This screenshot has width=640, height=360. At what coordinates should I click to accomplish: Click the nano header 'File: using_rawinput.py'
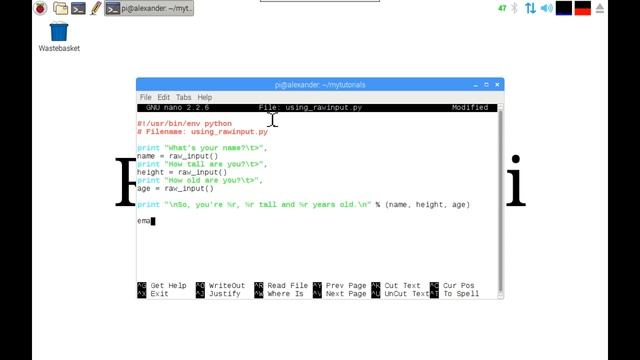[x=310, y=107]
